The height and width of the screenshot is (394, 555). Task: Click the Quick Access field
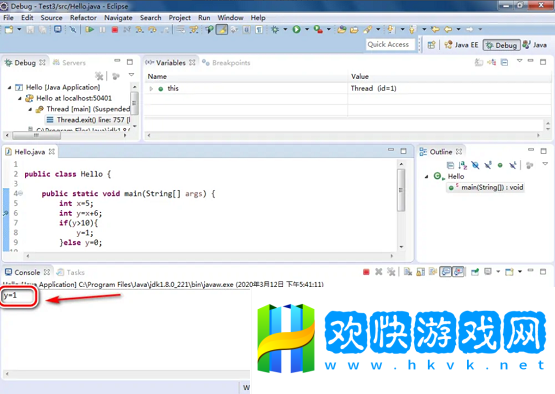(x=390, y=45)
